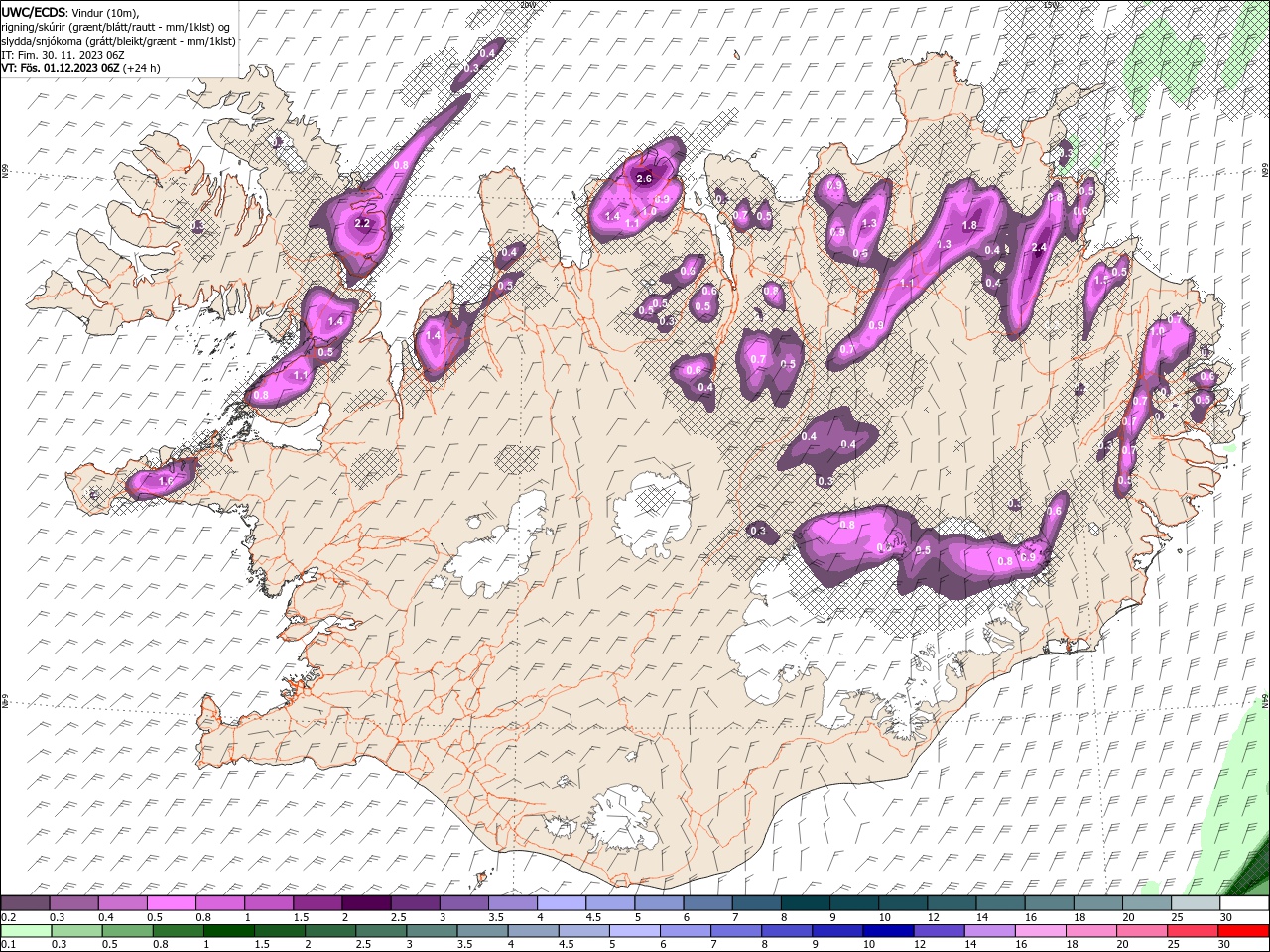Click the 1.8 snowfall value on the map
This screenshot has width=1270, height=952.
970,225
